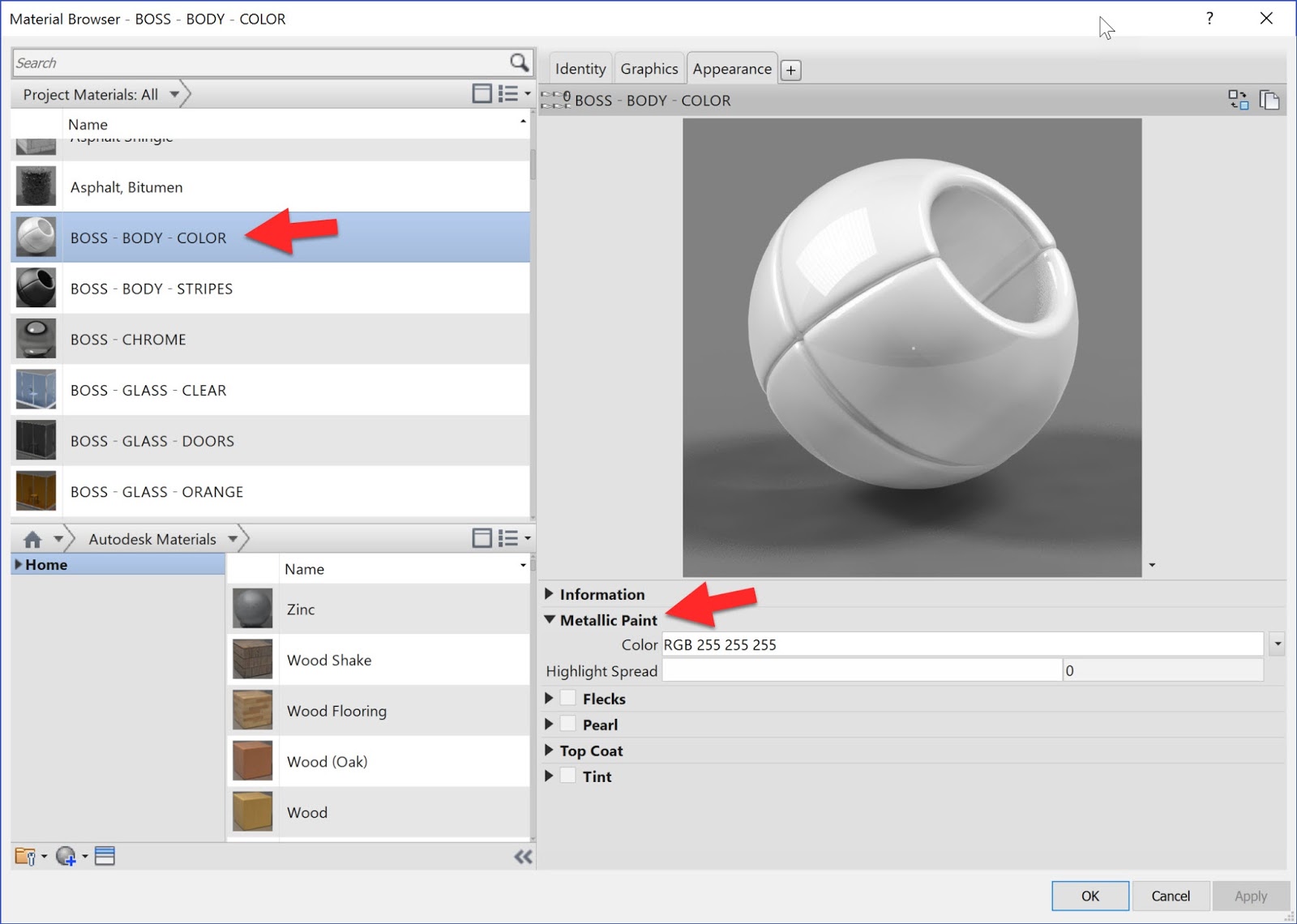Viewport: 1297px width, 924px height.
Task: Open the search magnifier in the materials search box
Action: (519, 62)
